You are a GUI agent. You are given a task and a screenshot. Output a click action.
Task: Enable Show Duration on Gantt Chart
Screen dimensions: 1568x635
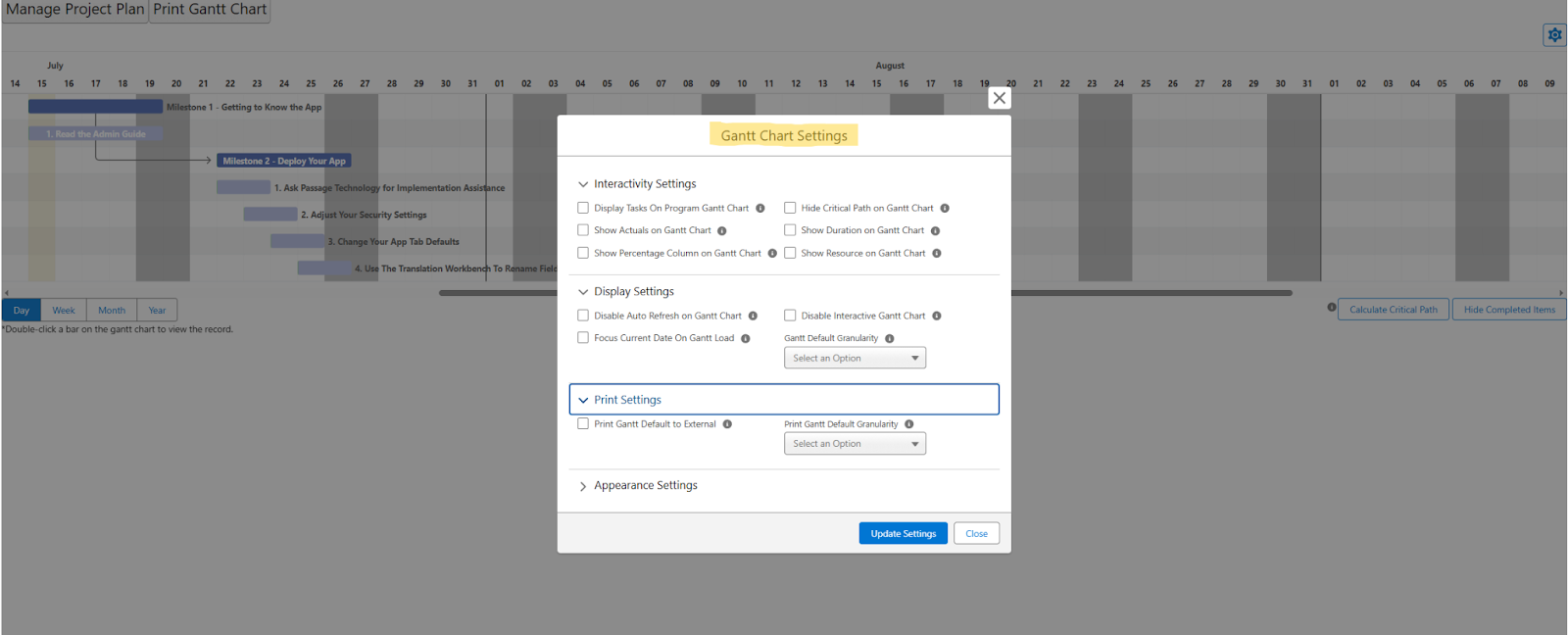point(790,230)
